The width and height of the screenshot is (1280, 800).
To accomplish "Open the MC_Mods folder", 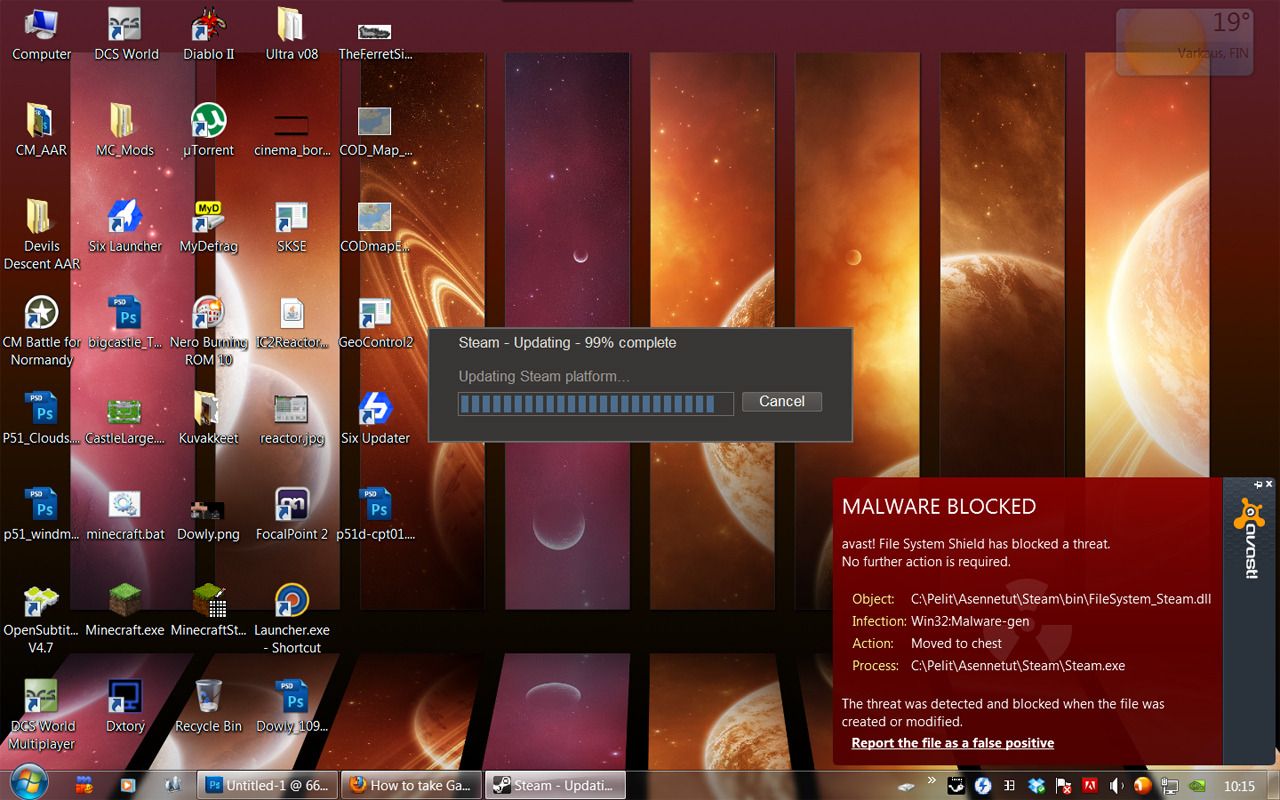I will click(124, 130).
